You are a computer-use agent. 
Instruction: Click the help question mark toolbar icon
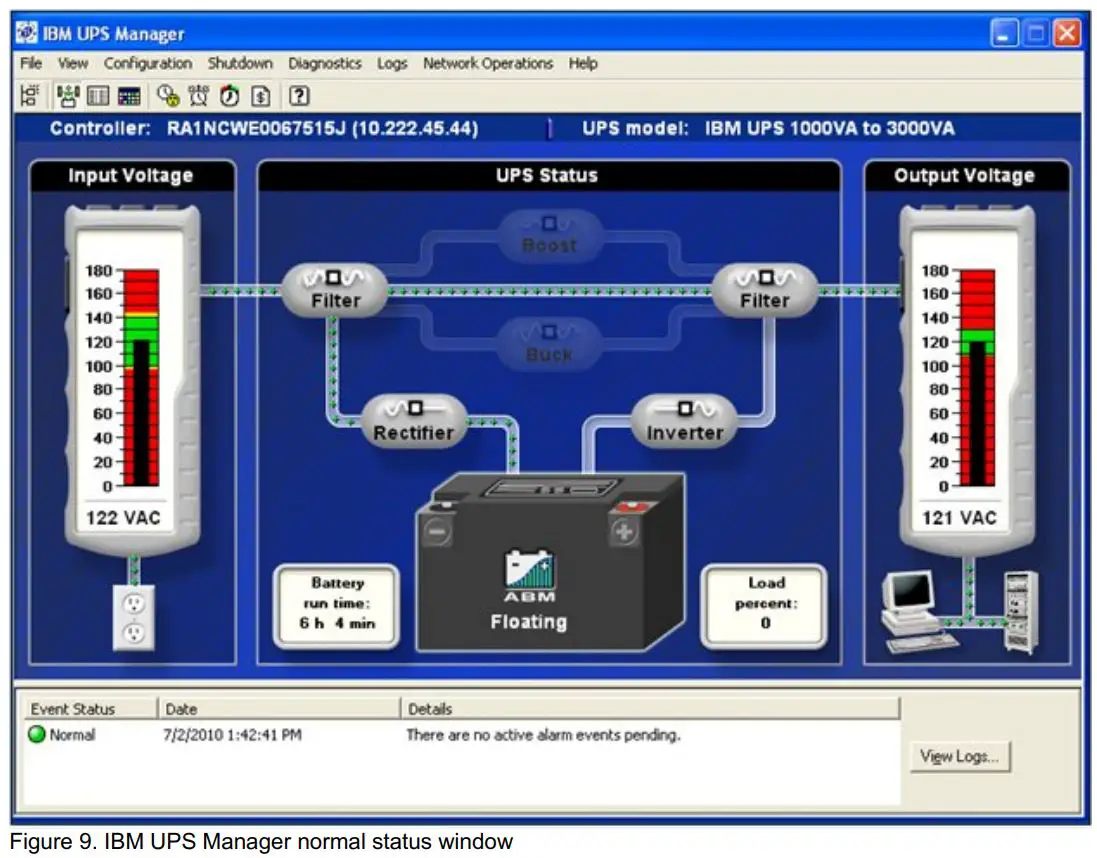tap(297, 96)
